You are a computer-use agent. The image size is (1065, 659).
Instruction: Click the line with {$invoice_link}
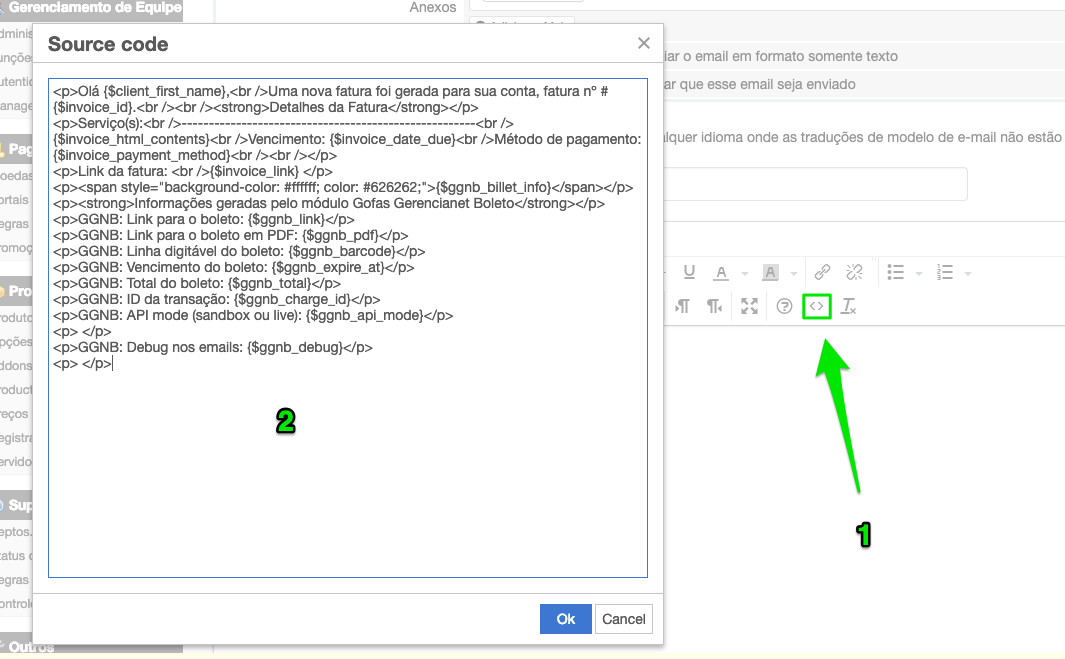(193, 171)
